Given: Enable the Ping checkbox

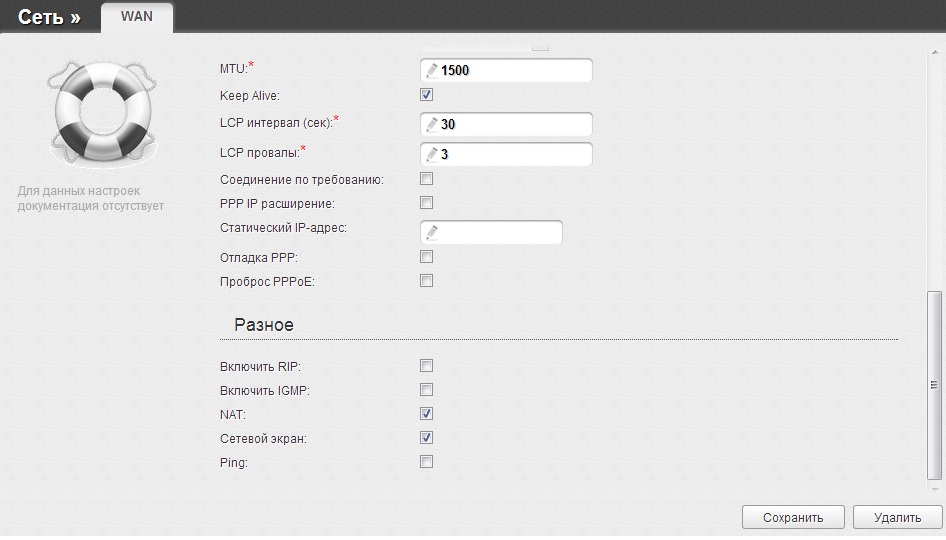Looking at the screenshot, I should (x=426, y=462).
